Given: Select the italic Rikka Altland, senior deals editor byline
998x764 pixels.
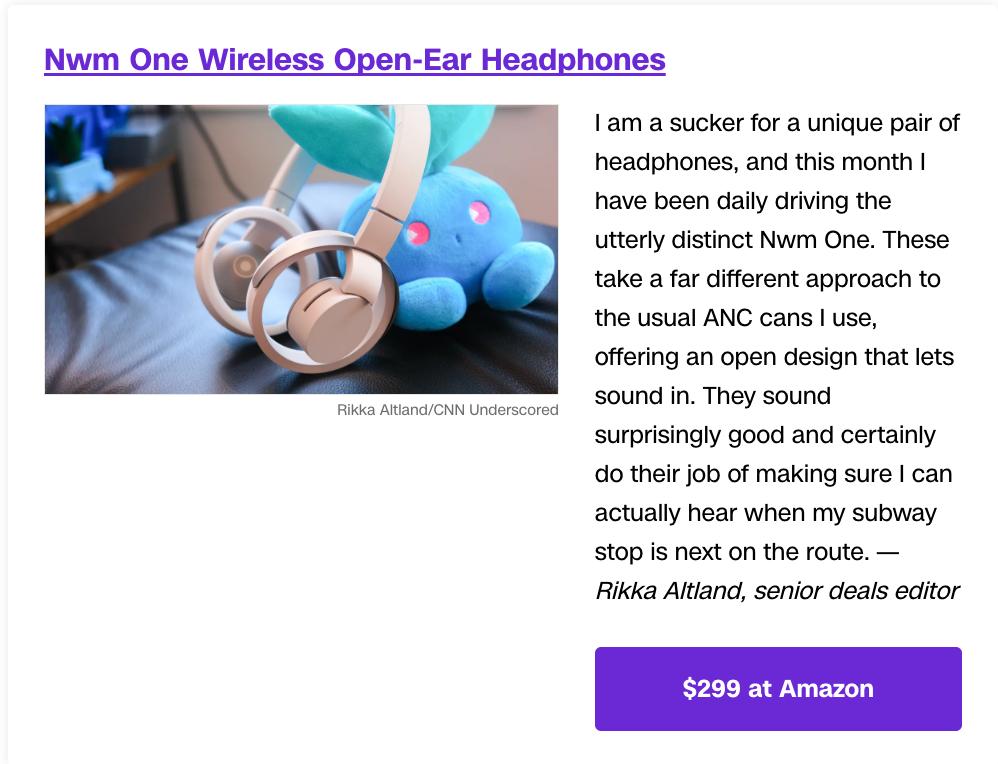Looking at the screenshot, I should (777, 591).
